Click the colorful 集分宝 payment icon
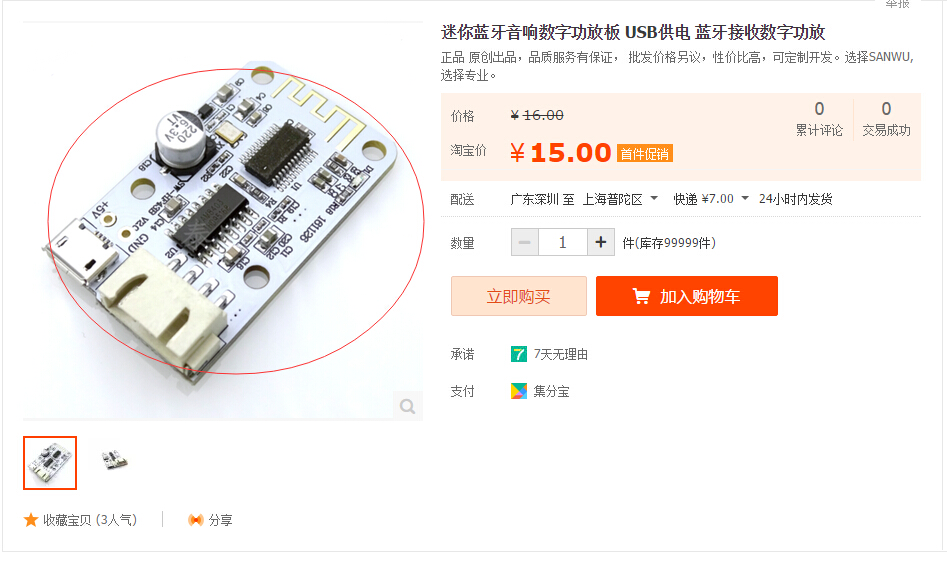Screen dimensions: 947x562 (x=519, y=391)
